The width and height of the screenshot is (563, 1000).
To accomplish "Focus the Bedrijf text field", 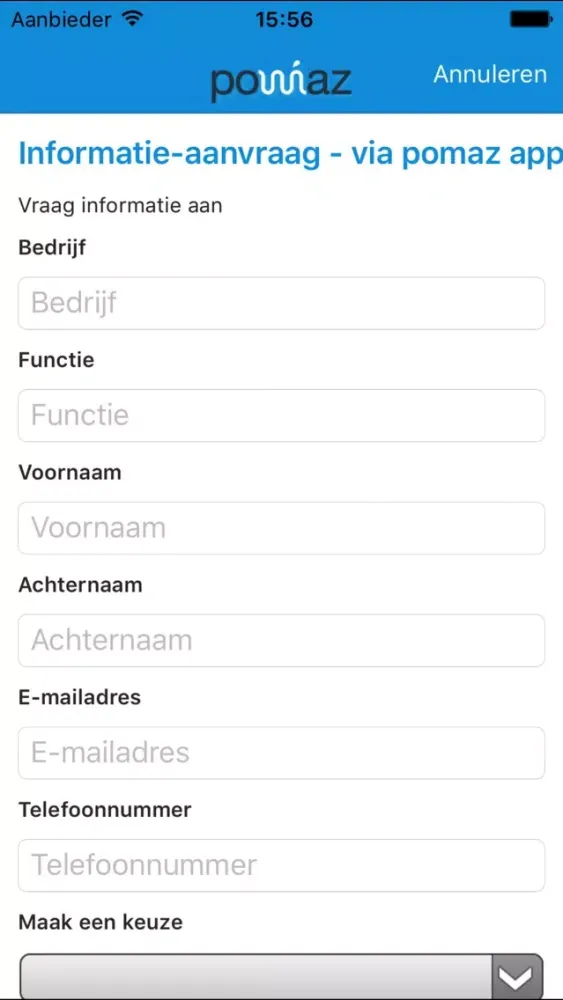I will pos(281,303).
